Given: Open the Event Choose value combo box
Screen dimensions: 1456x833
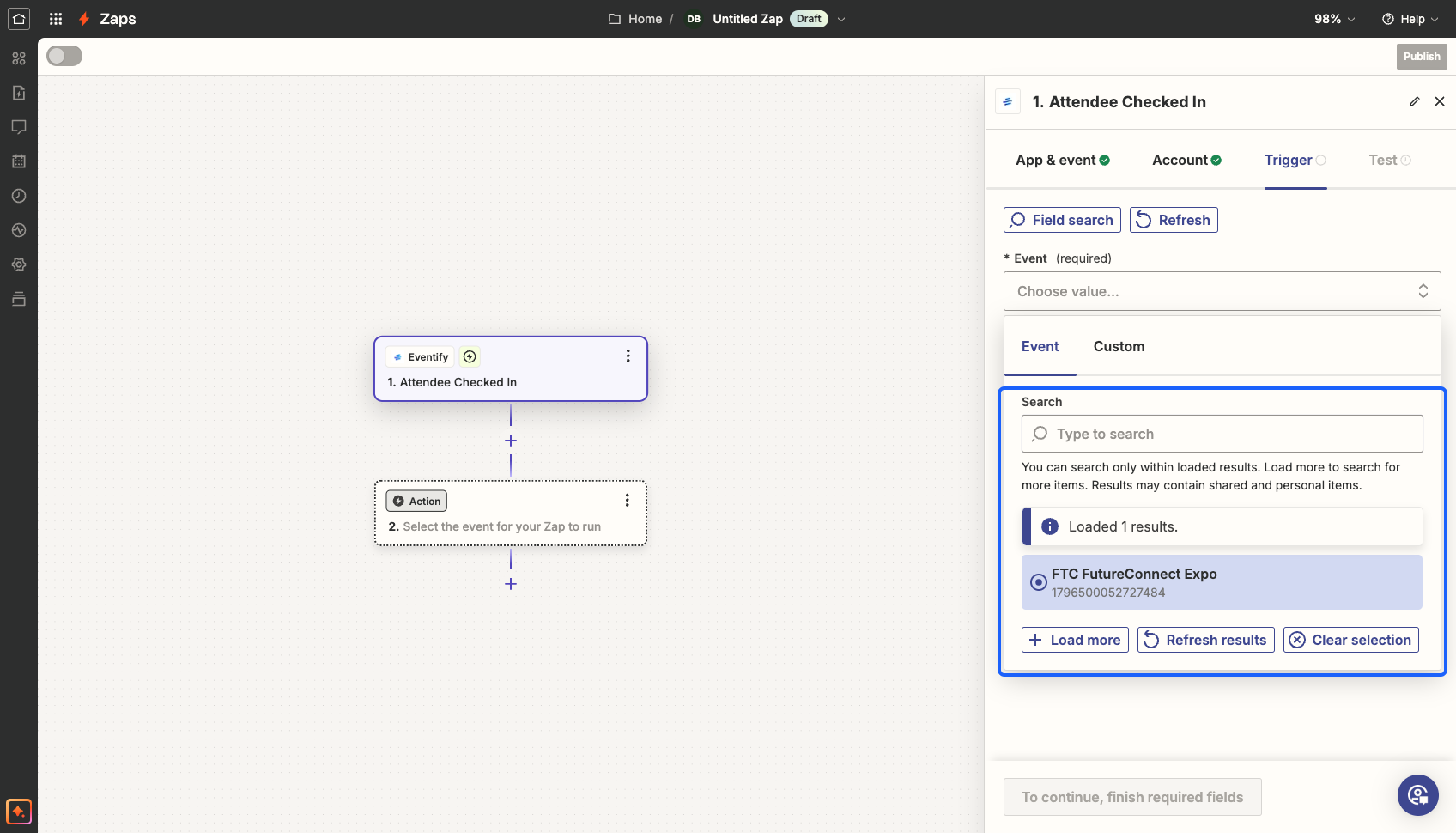Looking at the screenshot, I should pos(1222,291).
